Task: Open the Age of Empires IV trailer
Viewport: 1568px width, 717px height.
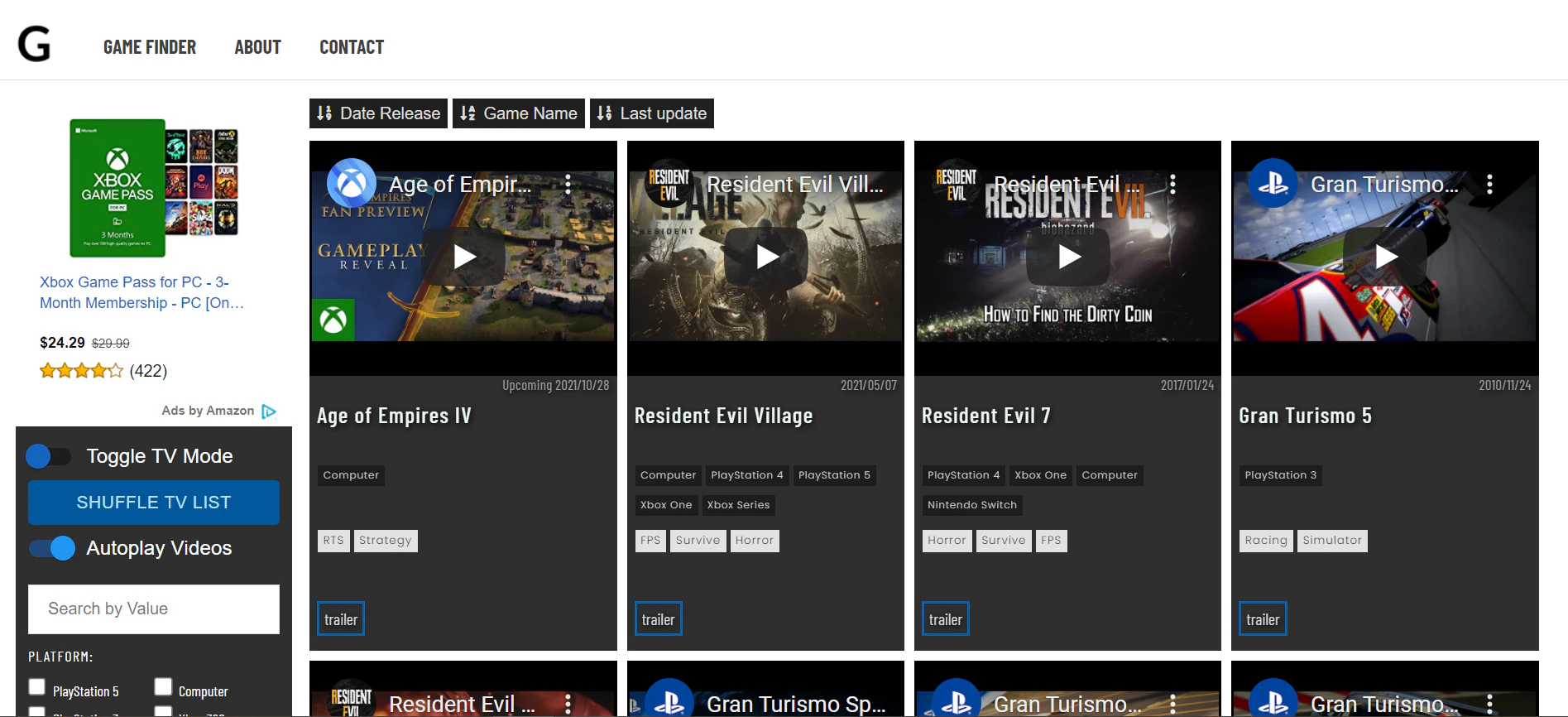Action: click(341, 619)
